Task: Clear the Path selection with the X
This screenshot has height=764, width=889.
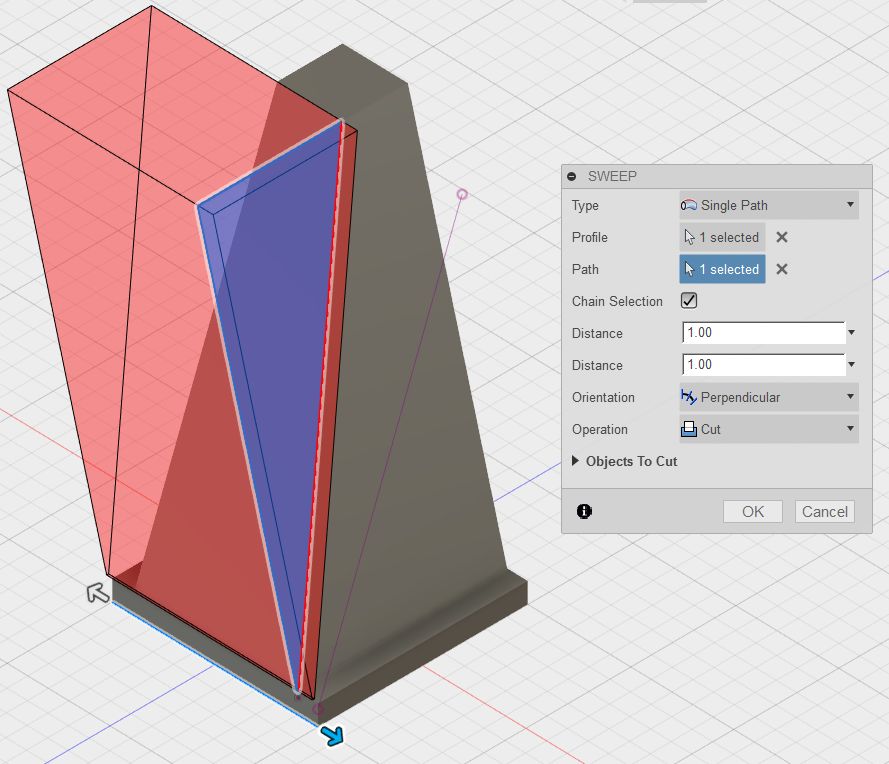Action: pos(781,269)
